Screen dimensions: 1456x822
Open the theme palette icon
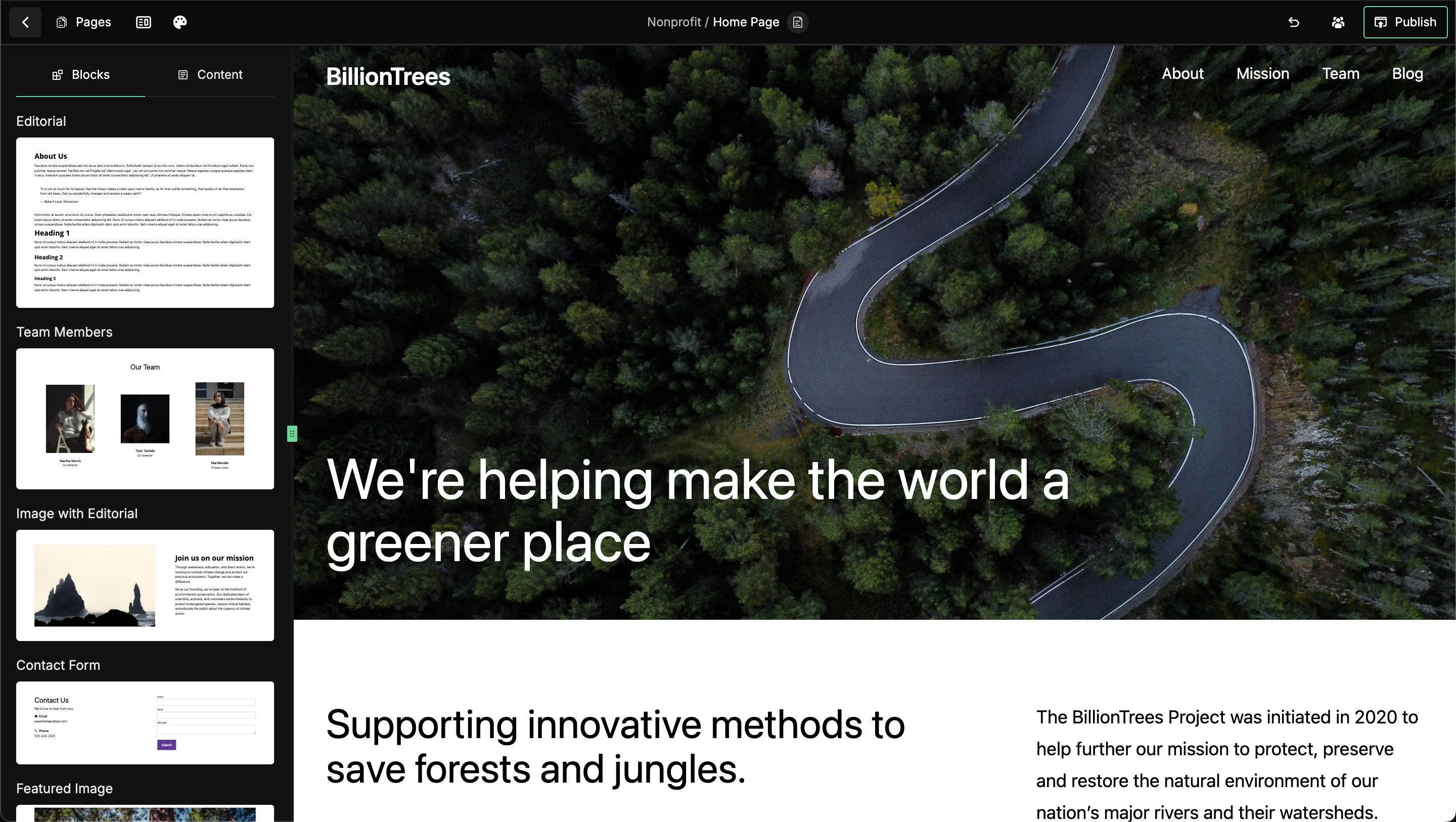pos(180,22)
